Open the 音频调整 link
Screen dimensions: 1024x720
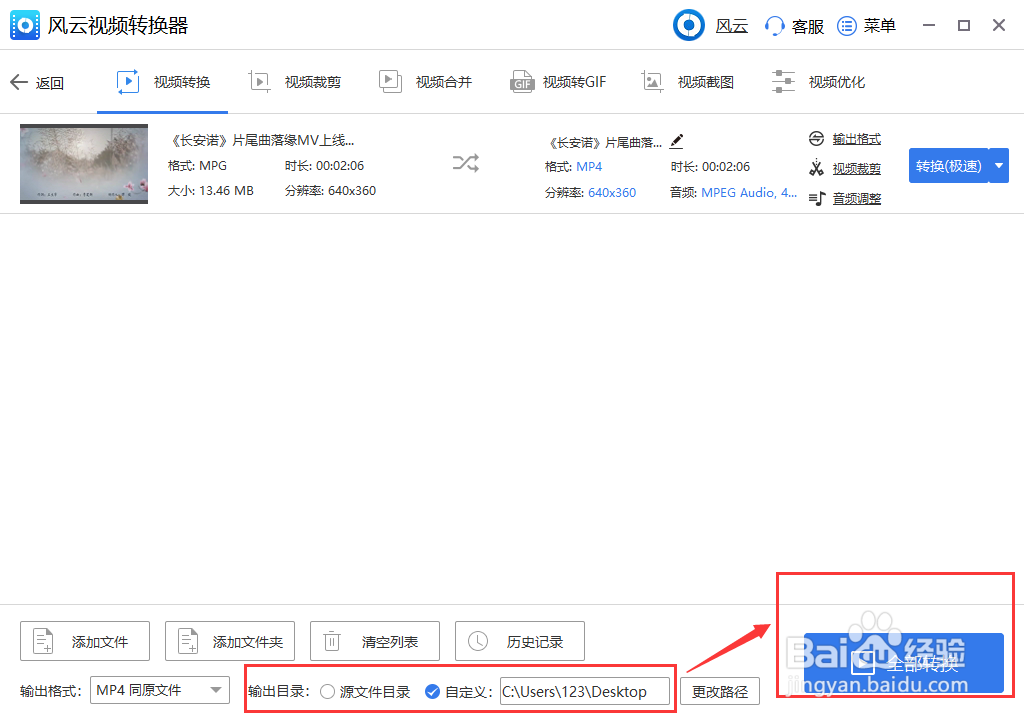[856, 198]
